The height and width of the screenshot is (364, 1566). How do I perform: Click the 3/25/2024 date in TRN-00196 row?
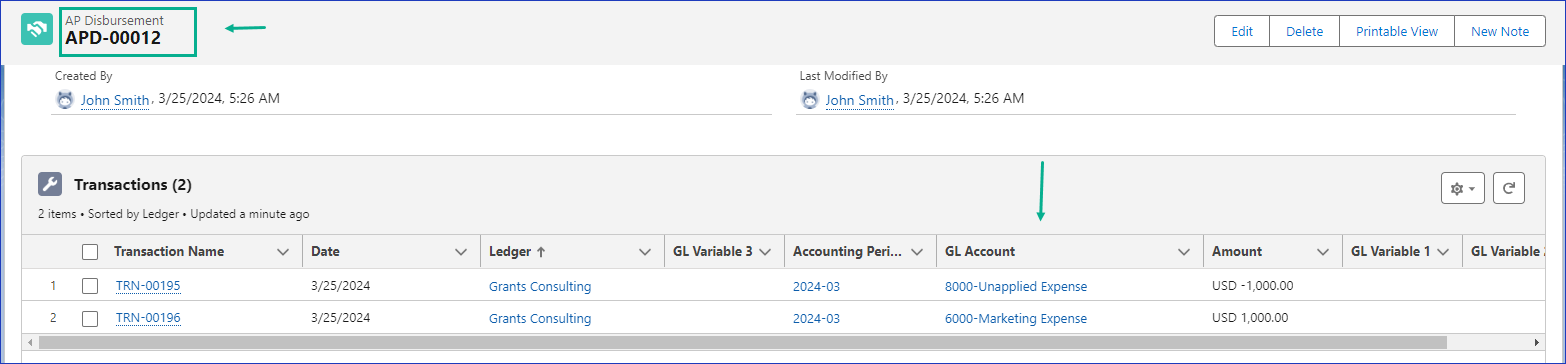click(340, 318)
